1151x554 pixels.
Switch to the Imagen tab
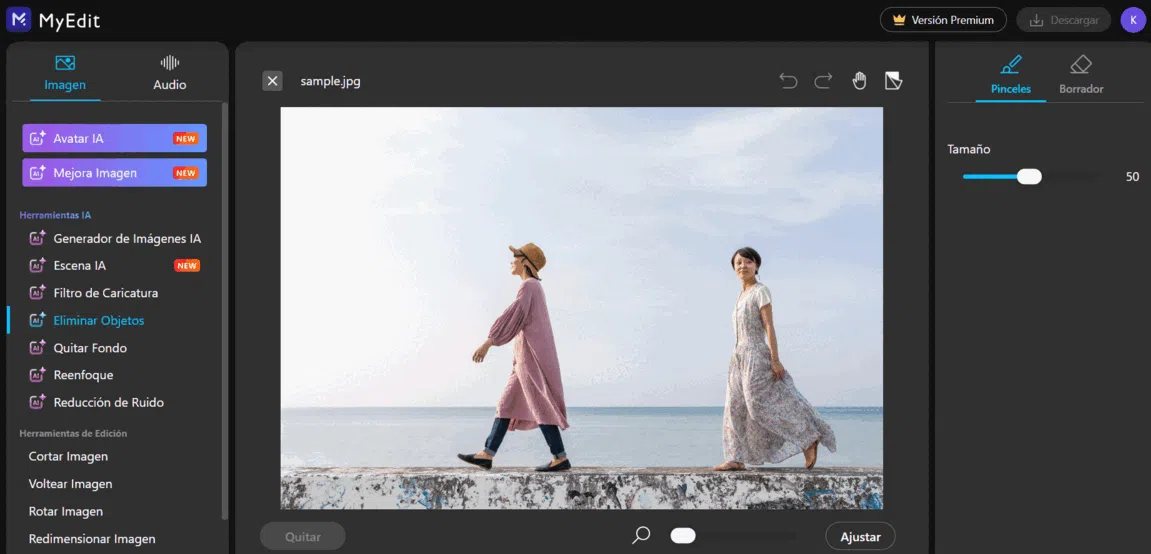point(65,73)
